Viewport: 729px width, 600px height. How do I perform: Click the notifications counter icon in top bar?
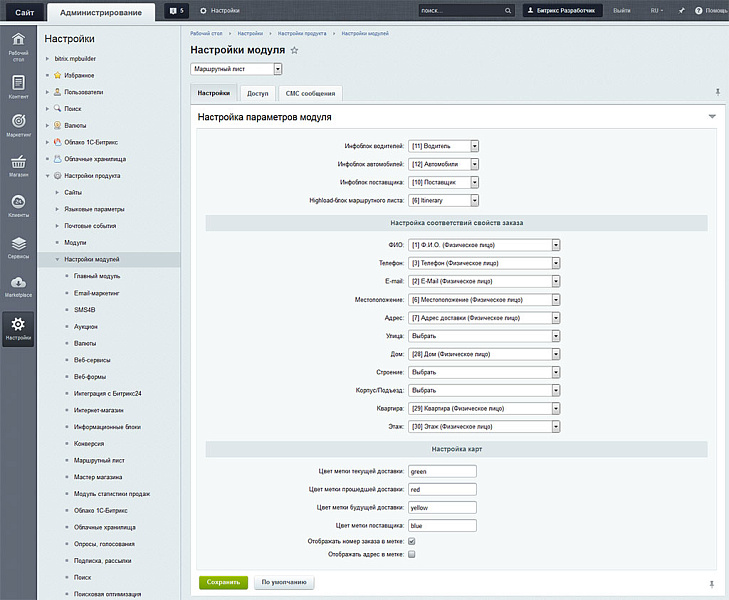[x=176, y=10]
